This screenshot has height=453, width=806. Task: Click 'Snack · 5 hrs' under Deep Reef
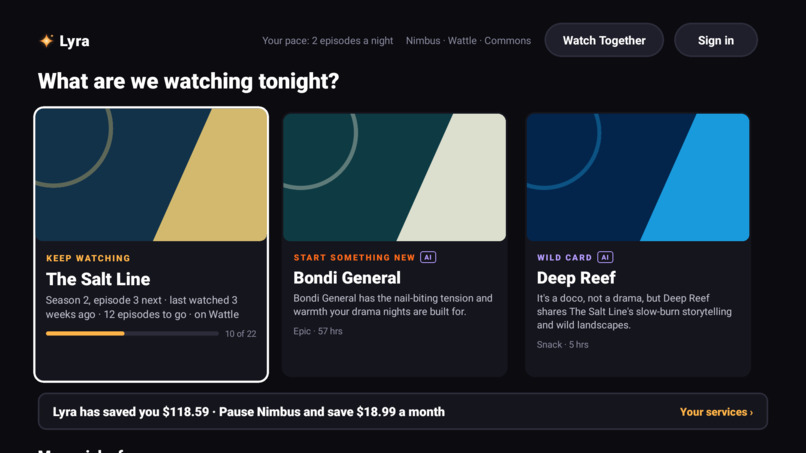[562, 345]
